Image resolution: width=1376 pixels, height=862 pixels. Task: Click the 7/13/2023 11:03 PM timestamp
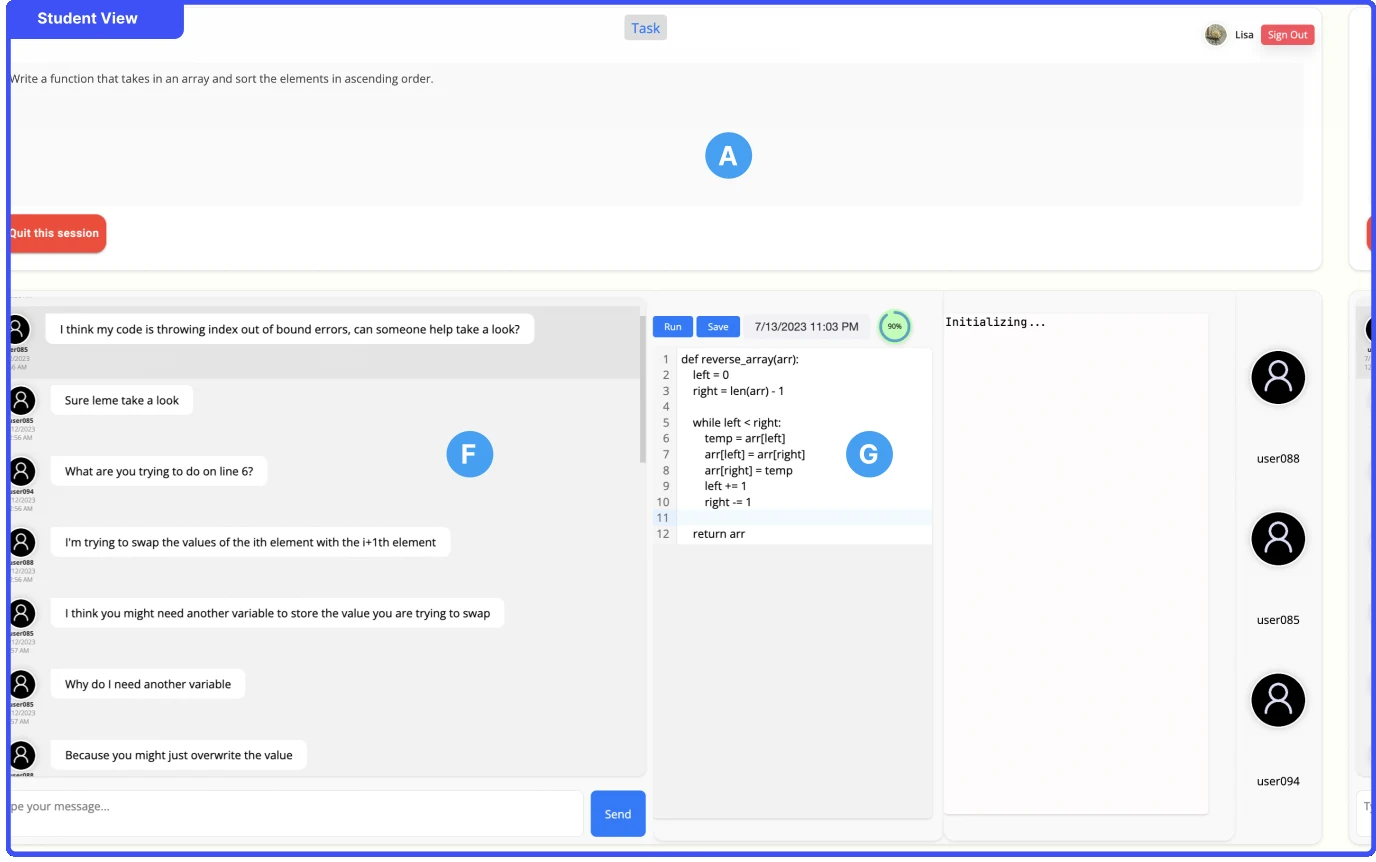[806, 327]
